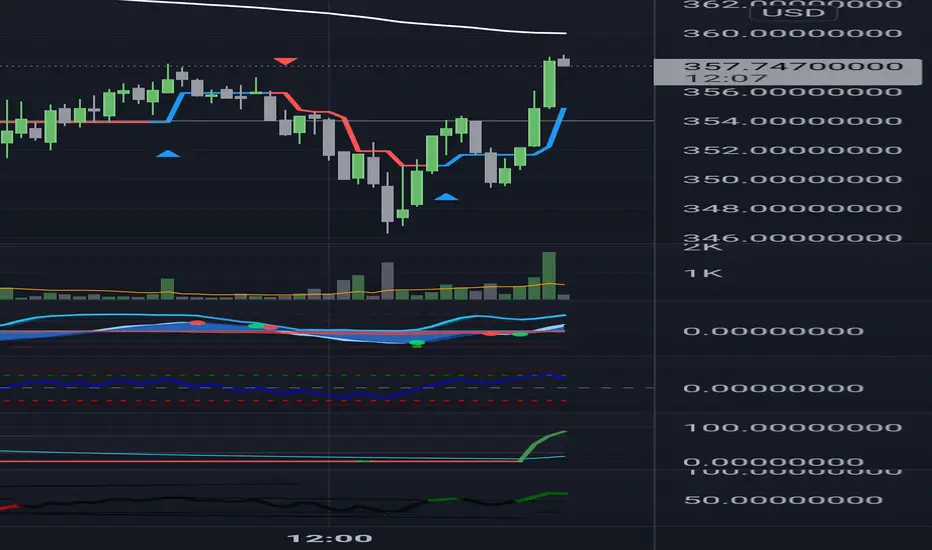Click the 356.00000000 price axis label

pyautogui.click(x=793, y=92)
